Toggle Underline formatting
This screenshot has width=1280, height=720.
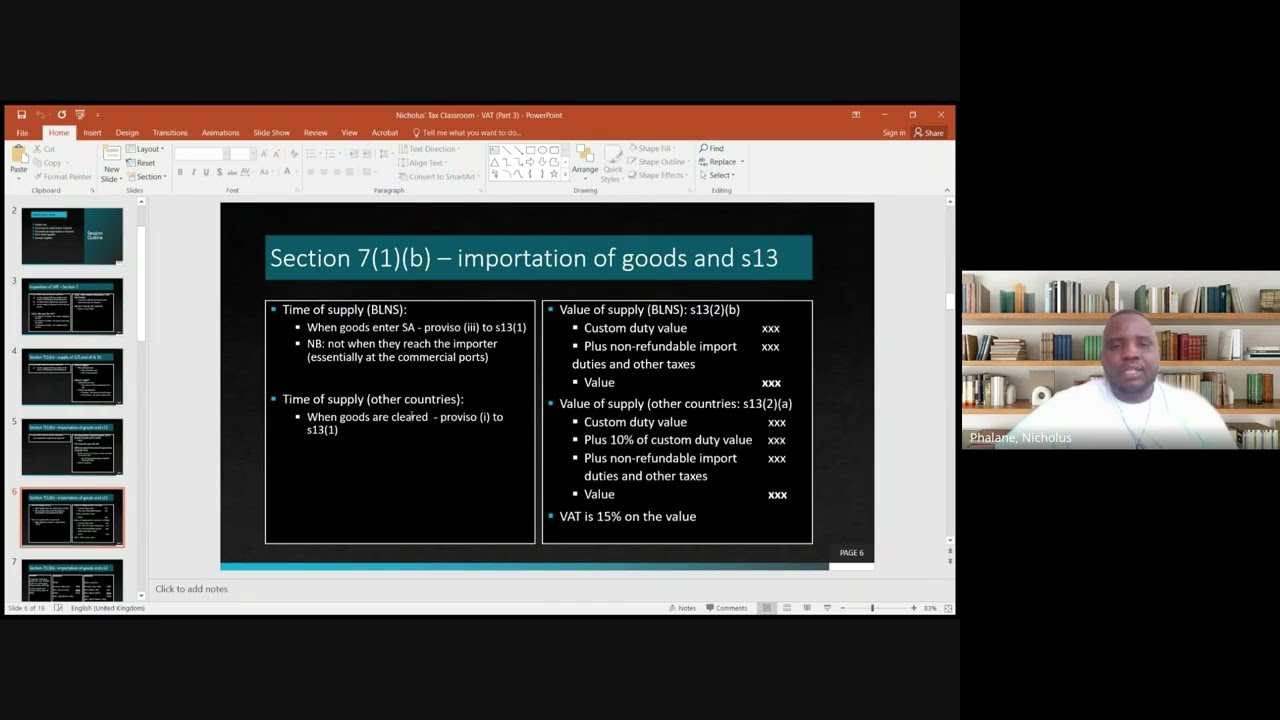tap(206, 172)
